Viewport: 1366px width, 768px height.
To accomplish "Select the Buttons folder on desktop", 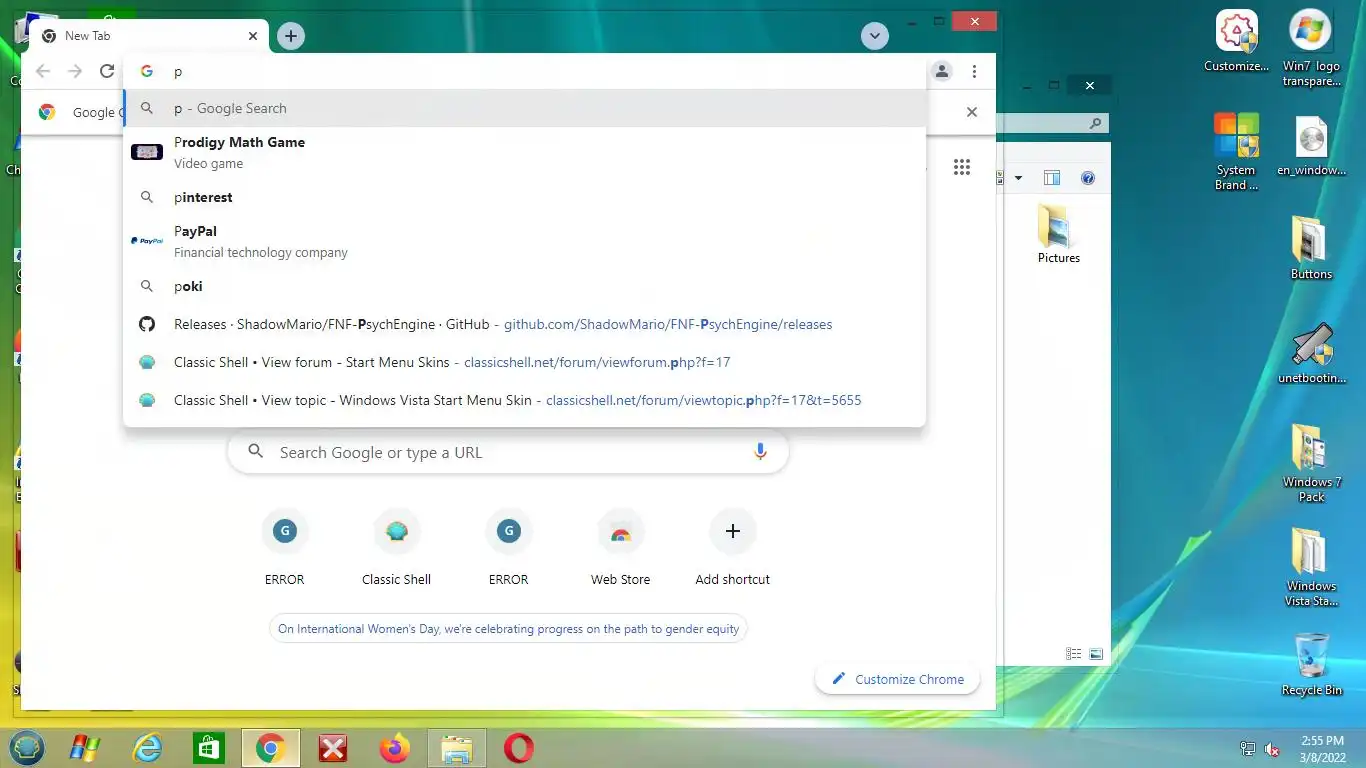I will pos(1311,247).
